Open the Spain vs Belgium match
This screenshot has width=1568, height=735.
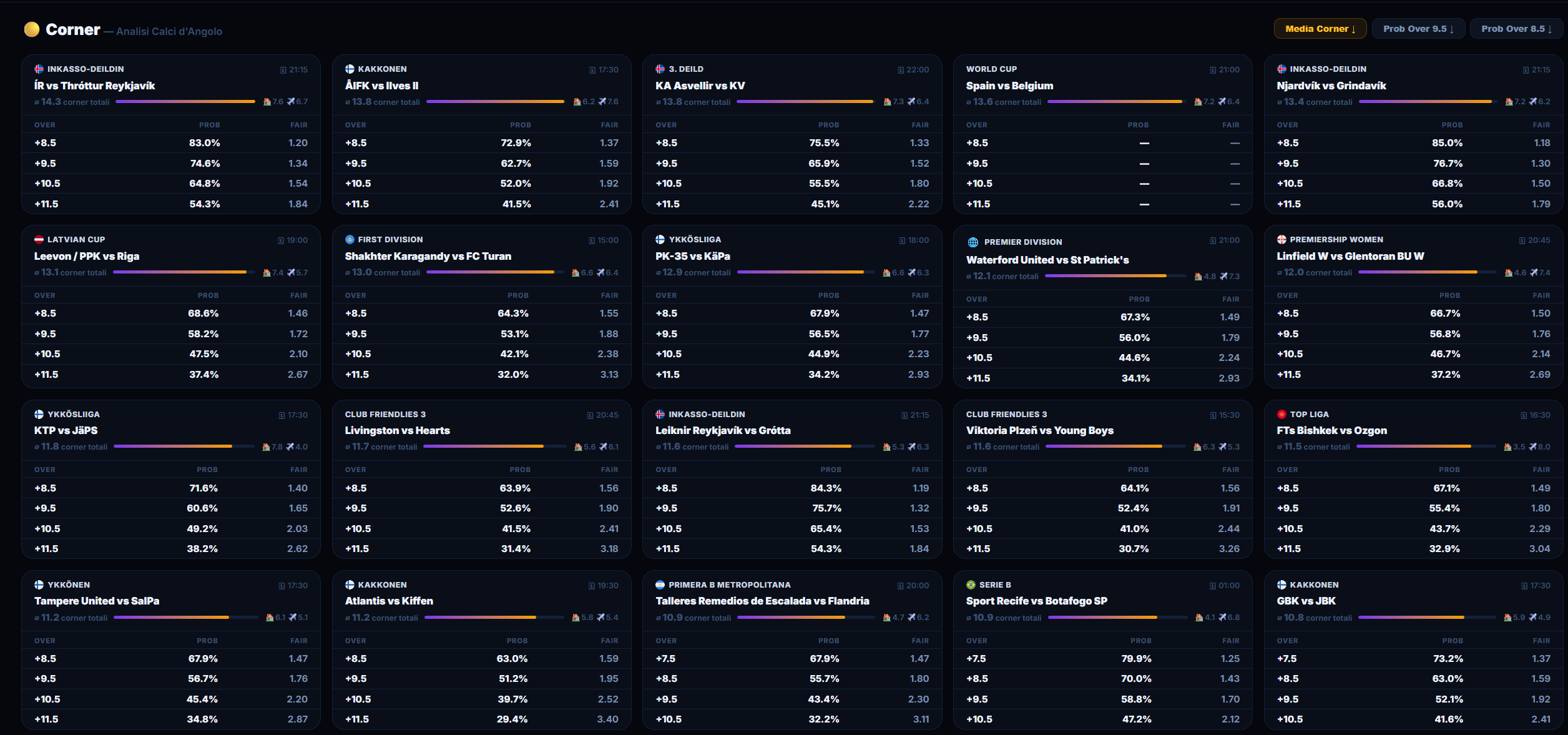pyautogui.click(x=1009, y=86)
